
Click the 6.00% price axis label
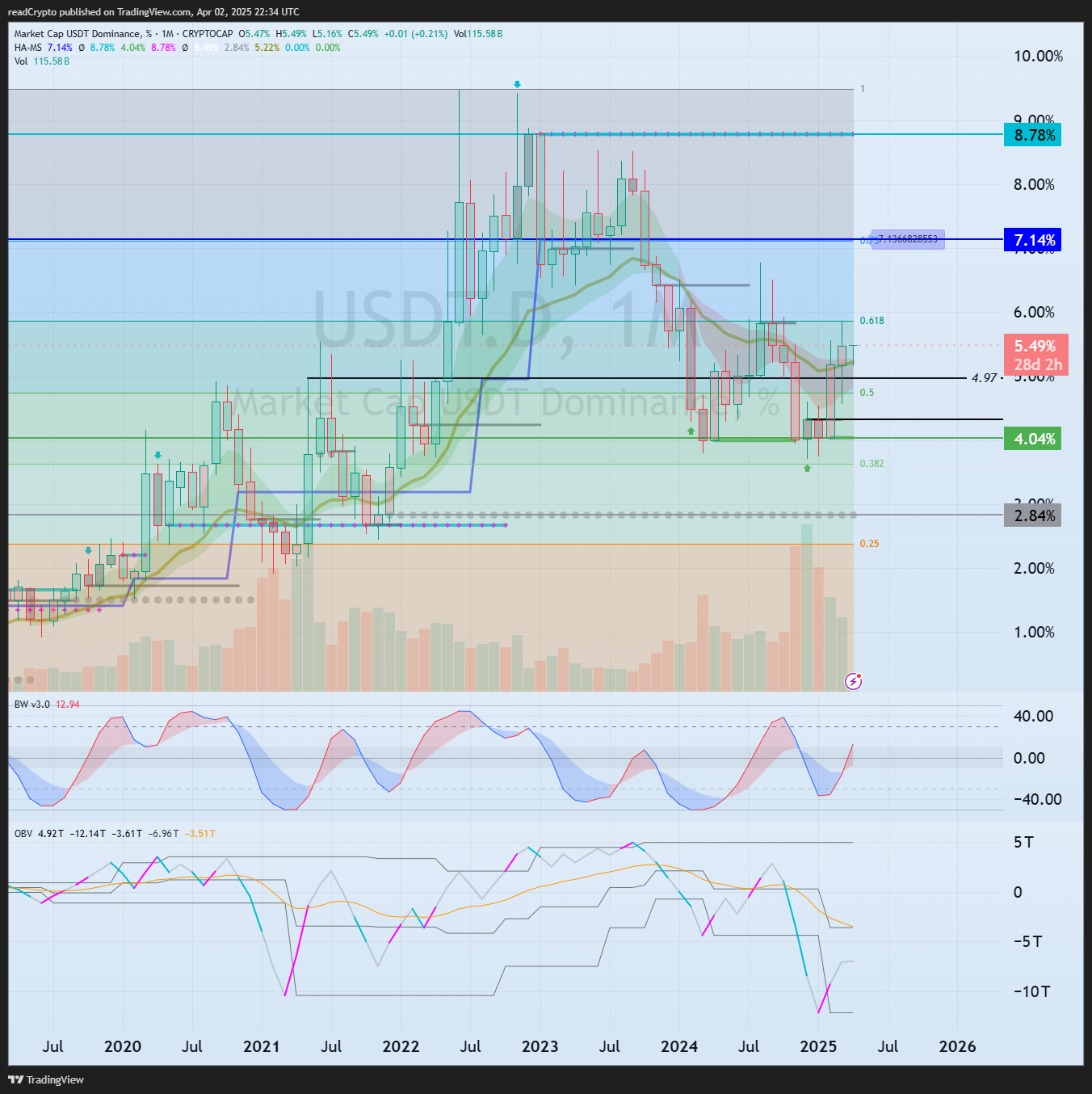[x=1034, y=312]
